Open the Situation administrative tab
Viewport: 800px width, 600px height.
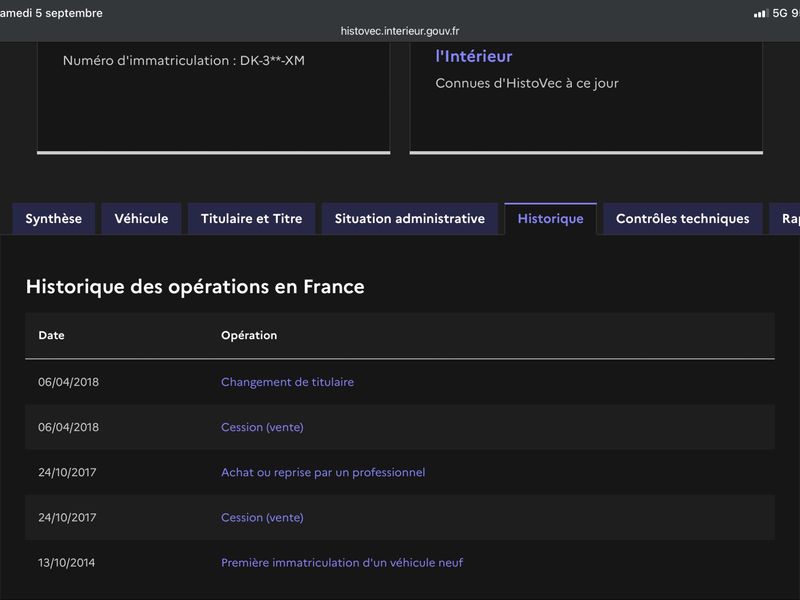coord(410,219)
